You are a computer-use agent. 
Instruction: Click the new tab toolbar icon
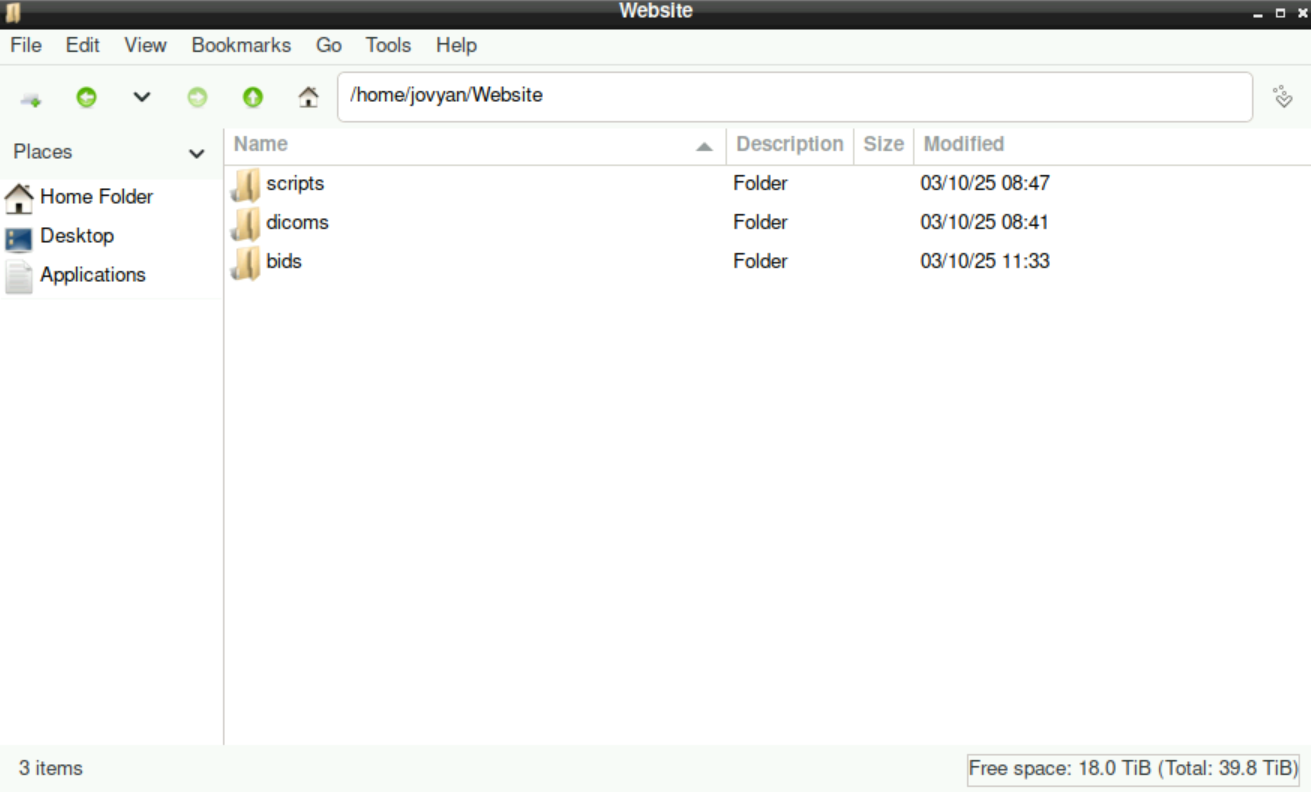click(31, 98)
